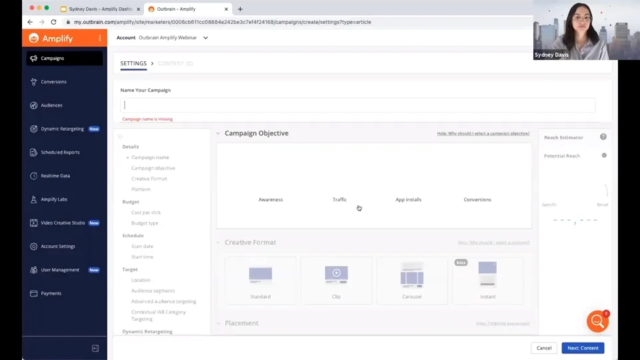Screen dimensions: 640x360
Task: Collapse the section outline double-chevron
Action: point(120,137)
